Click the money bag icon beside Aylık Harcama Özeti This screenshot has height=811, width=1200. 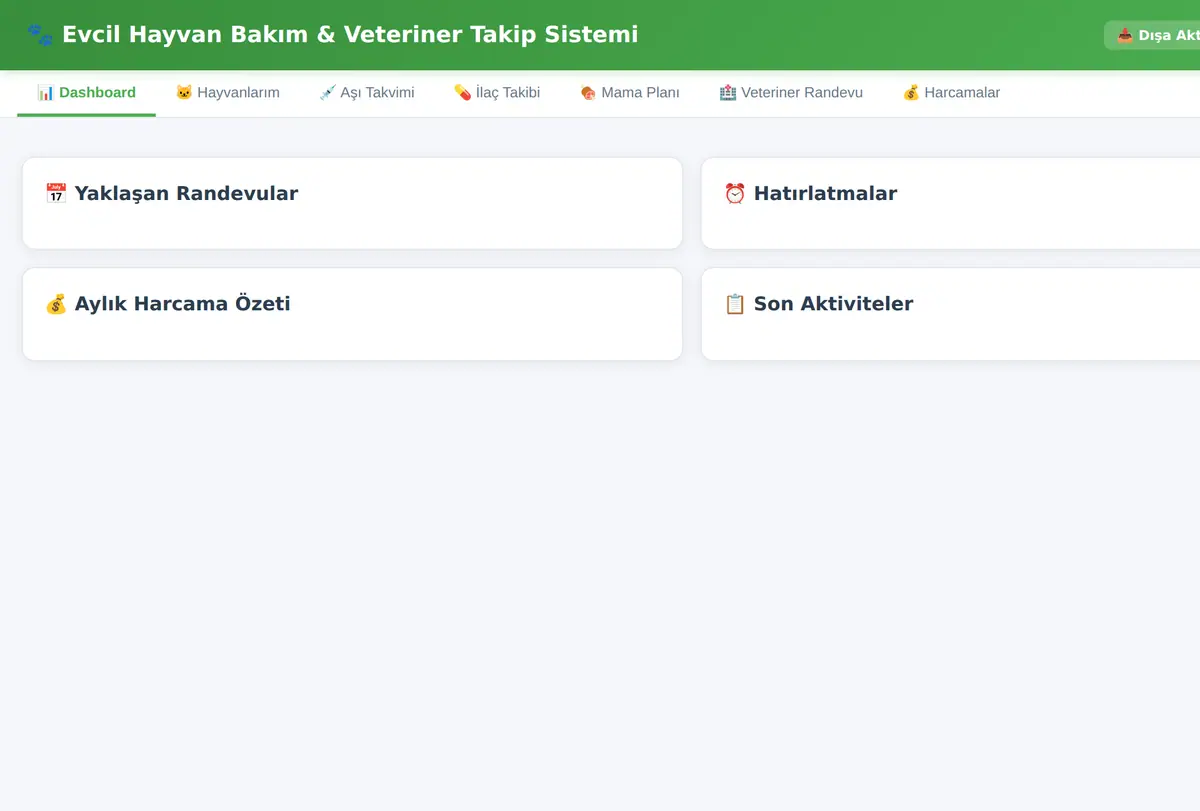coord(56,304)
